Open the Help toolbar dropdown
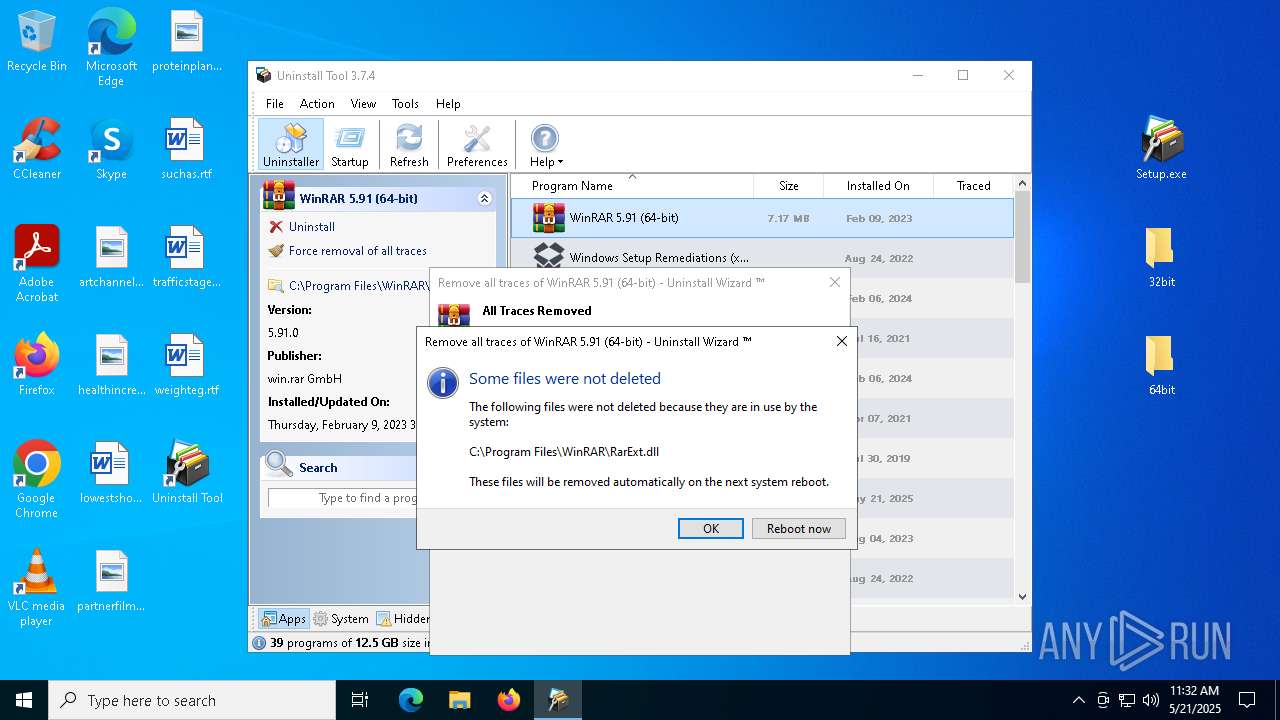This screenshot has width=1280, height=720. pyautogui.click(x=546, y=145)
